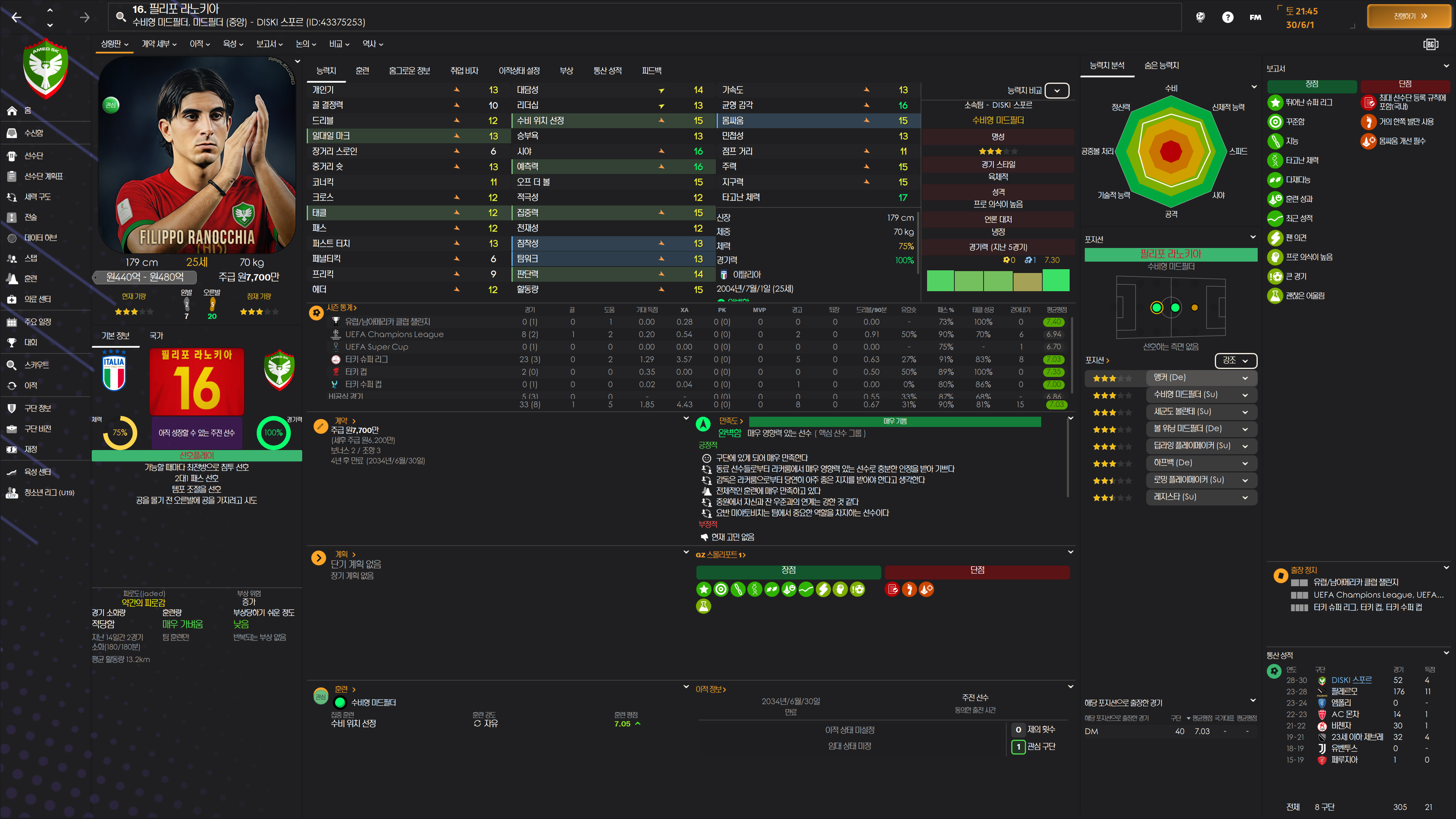Open the DISKI 스포르 club link in 통산 성적
The height and width of the screenshot is (819, 1456).
point(1351,680)
